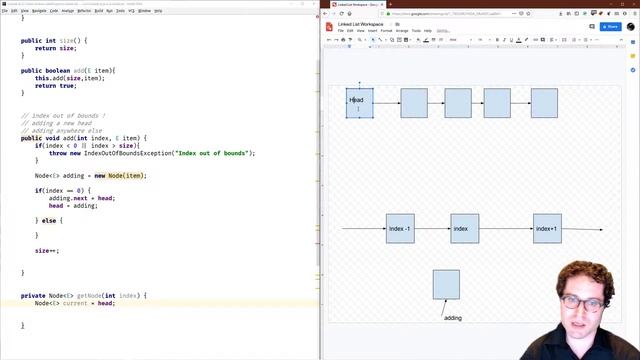Click the Linked List Workspace title field
This screenshot has width=640, height=360.
point(361,24)
